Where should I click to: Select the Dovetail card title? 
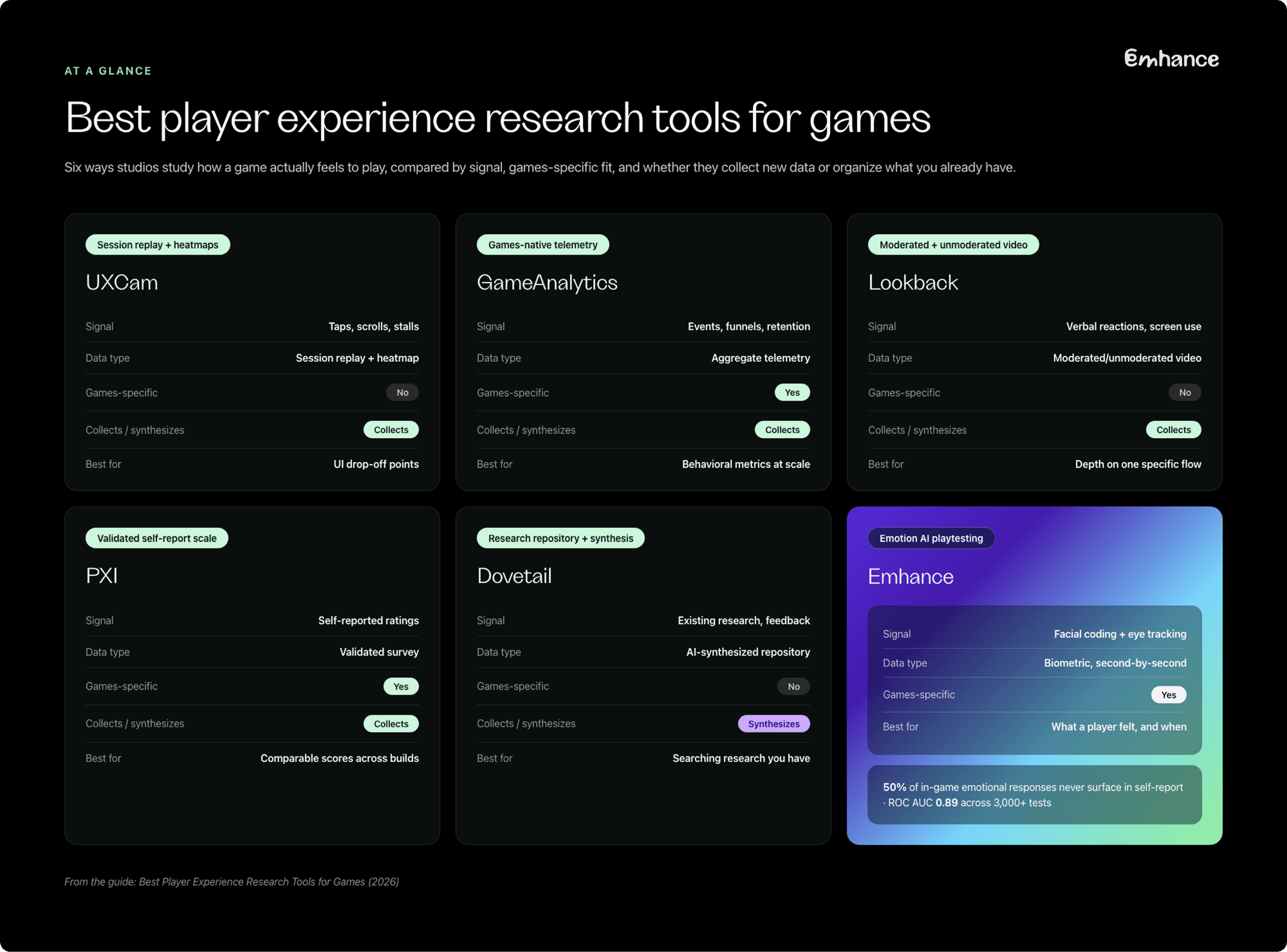tap(514, 576)
